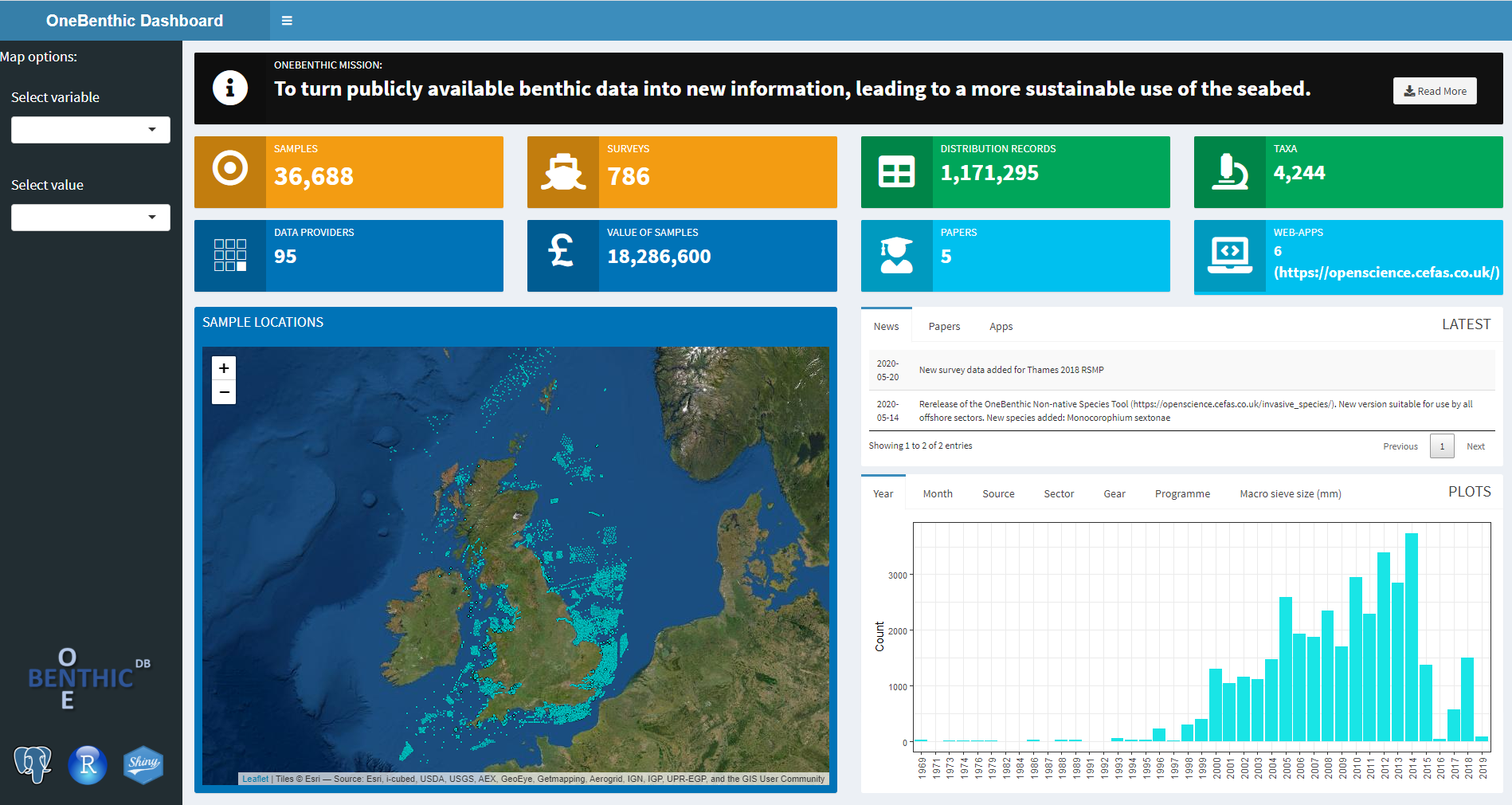Click the Distribution Records table icon
Screen dimensions: 1512x805
(x=896, y=172)
